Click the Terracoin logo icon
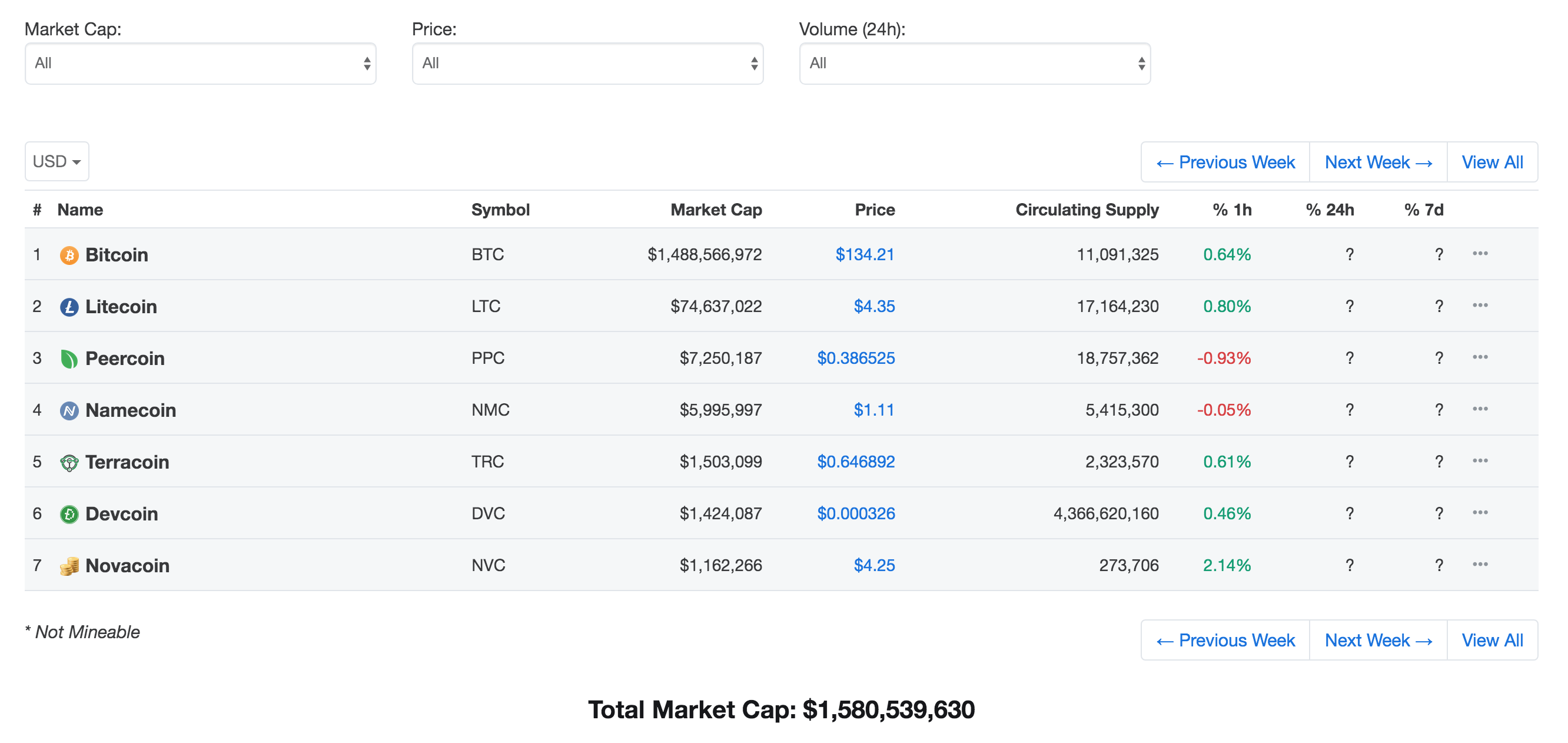Screen dimensions: 1568x743 (69, 462)
